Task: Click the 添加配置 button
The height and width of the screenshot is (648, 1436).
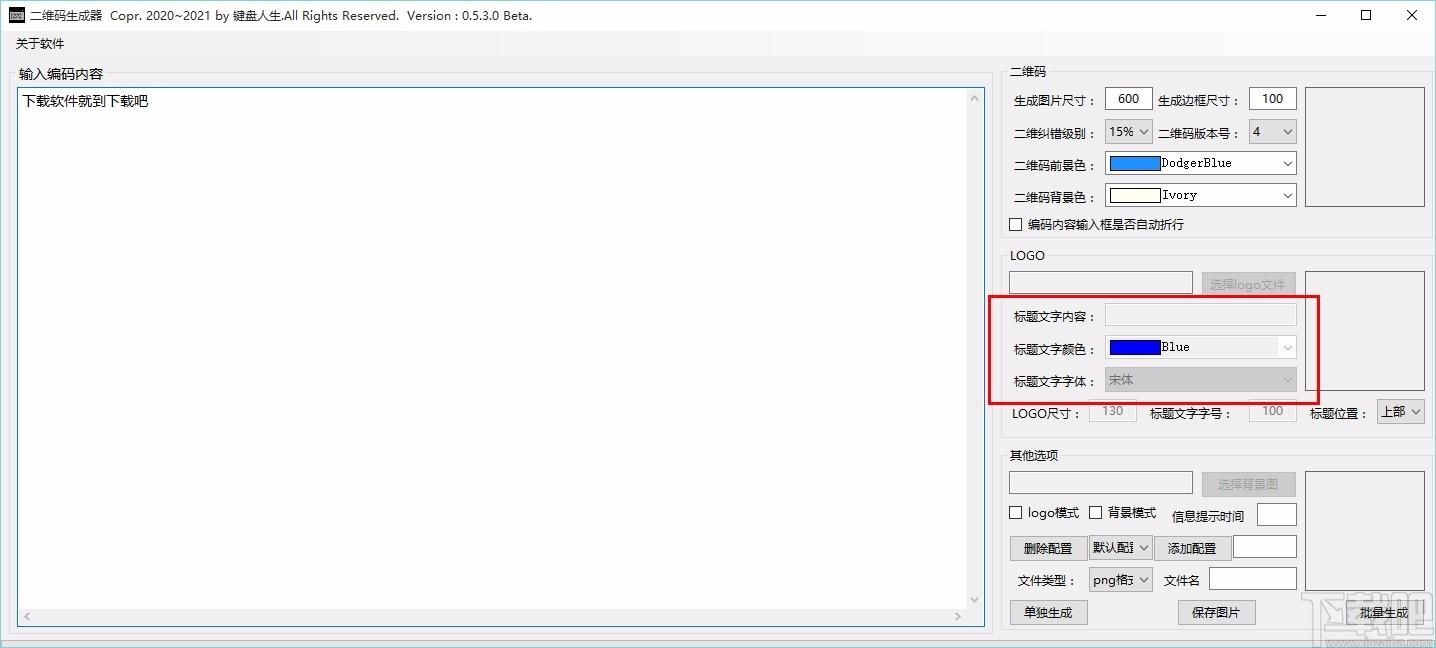Action: [1192, 548]
